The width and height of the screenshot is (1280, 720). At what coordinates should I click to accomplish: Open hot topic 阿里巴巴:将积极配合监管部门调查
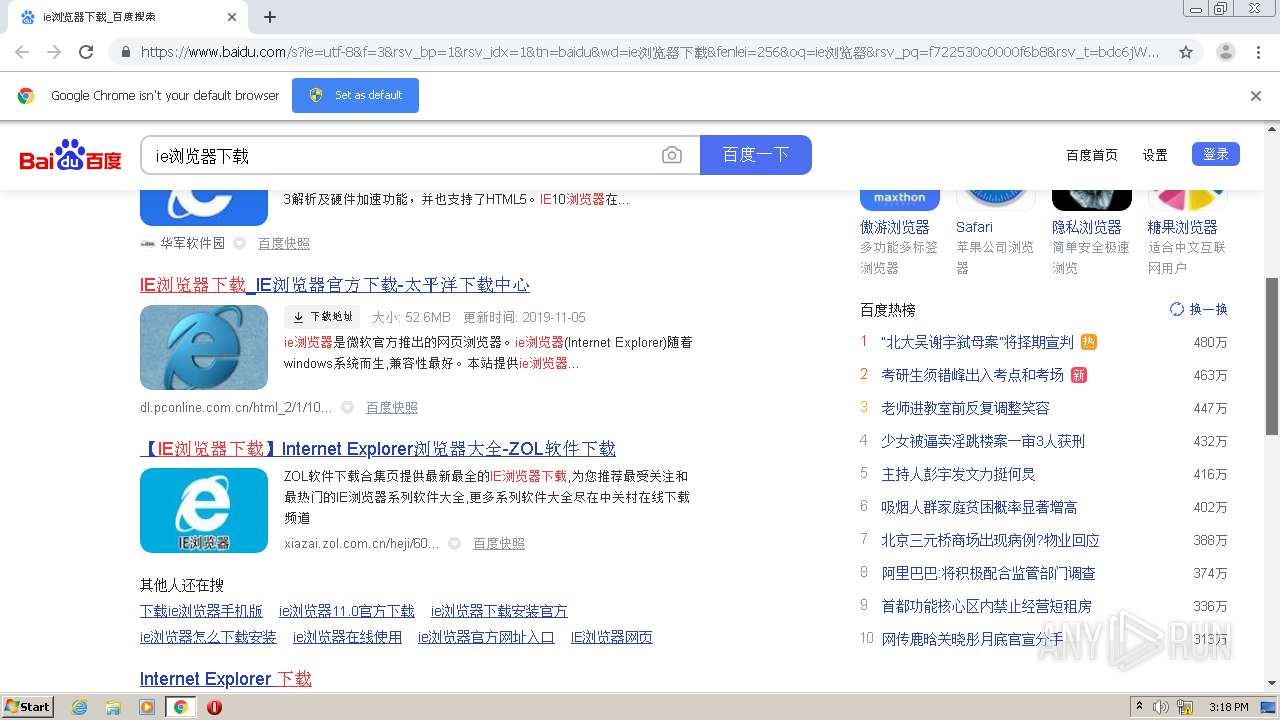coord(988,573)
